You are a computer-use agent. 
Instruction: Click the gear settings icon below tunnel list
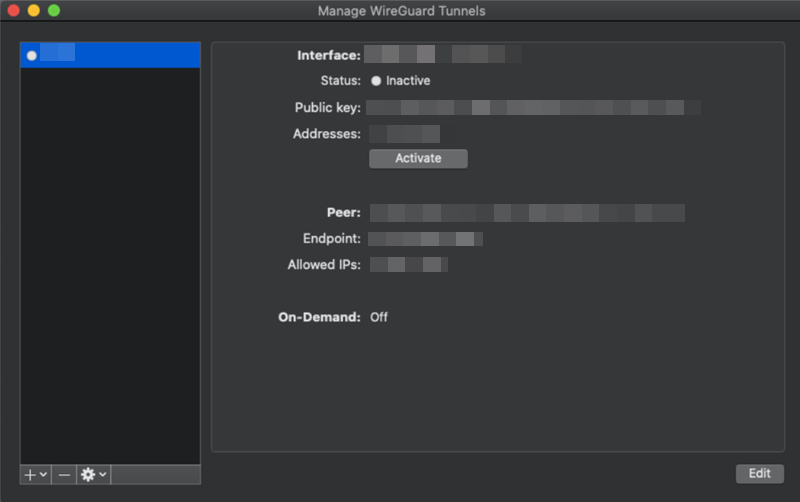coord(87,475)
